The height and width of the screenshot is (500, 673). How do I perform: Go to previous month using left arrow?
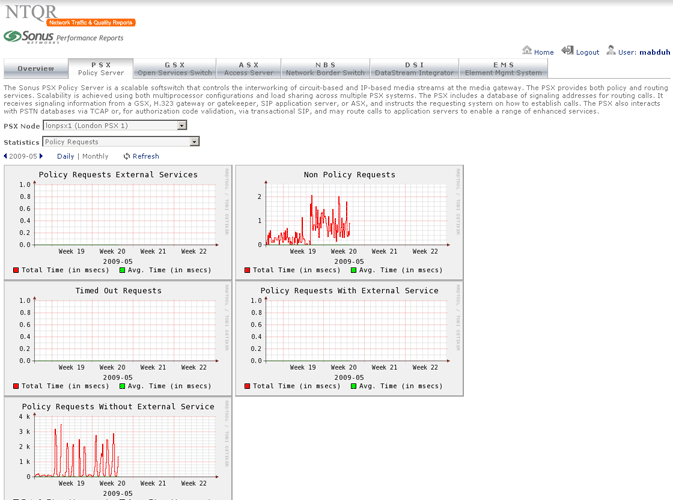tap(7, 156)
